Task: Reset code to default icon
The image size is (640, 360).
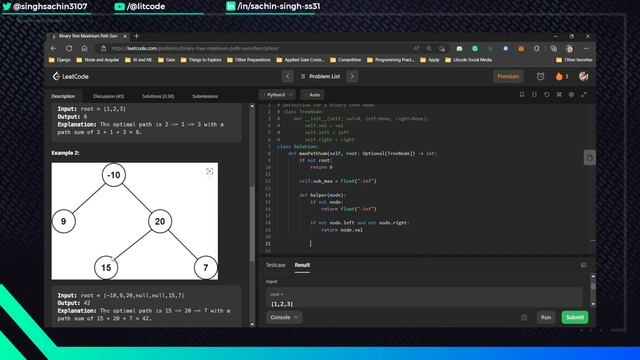Action: (x=547, y=95)
